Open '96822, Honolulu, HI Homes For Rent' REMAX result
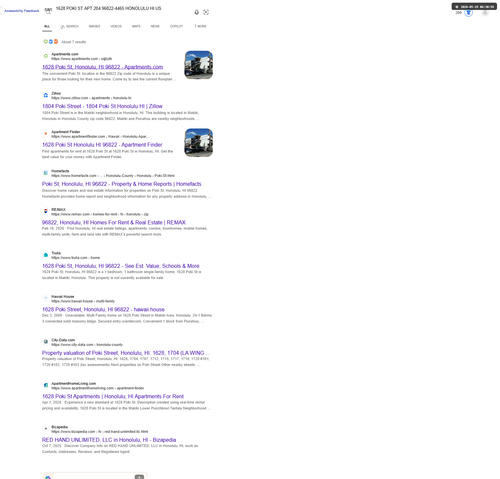The height and width of the screenshot is (479, 500). (x=114, y=222)
